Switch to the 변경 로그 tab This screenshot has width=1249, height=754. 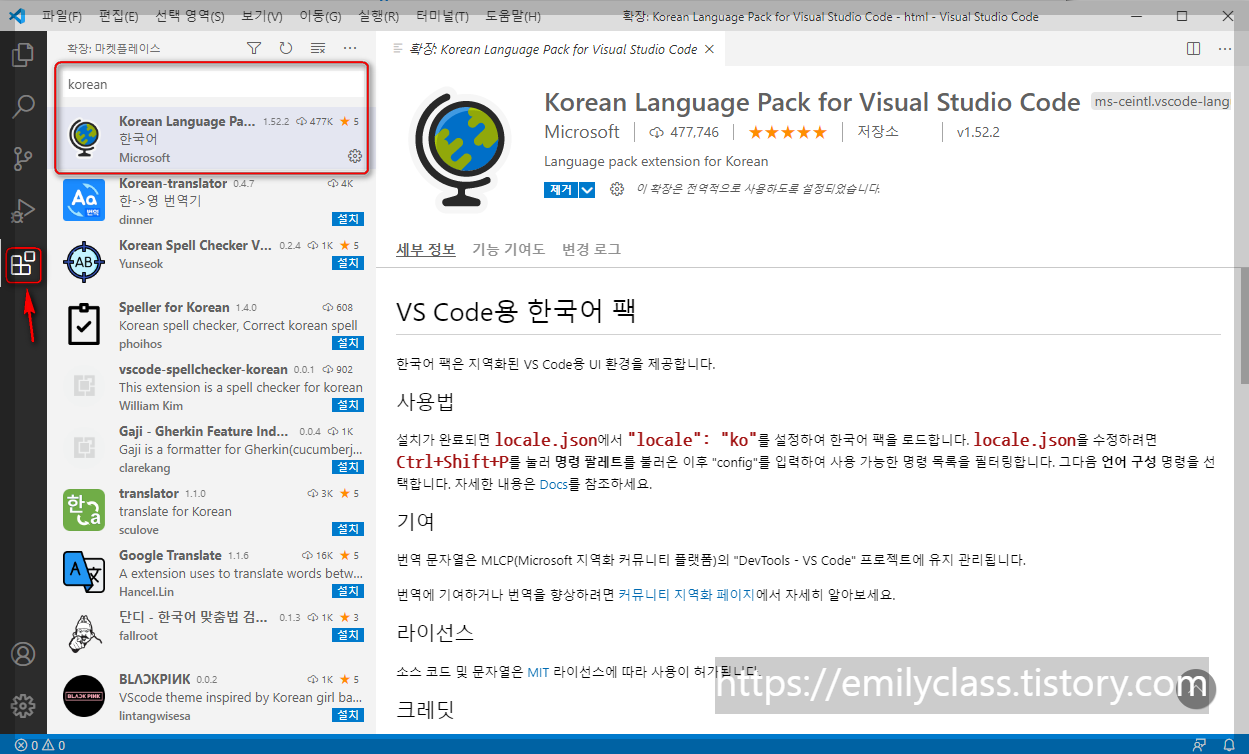591,249
